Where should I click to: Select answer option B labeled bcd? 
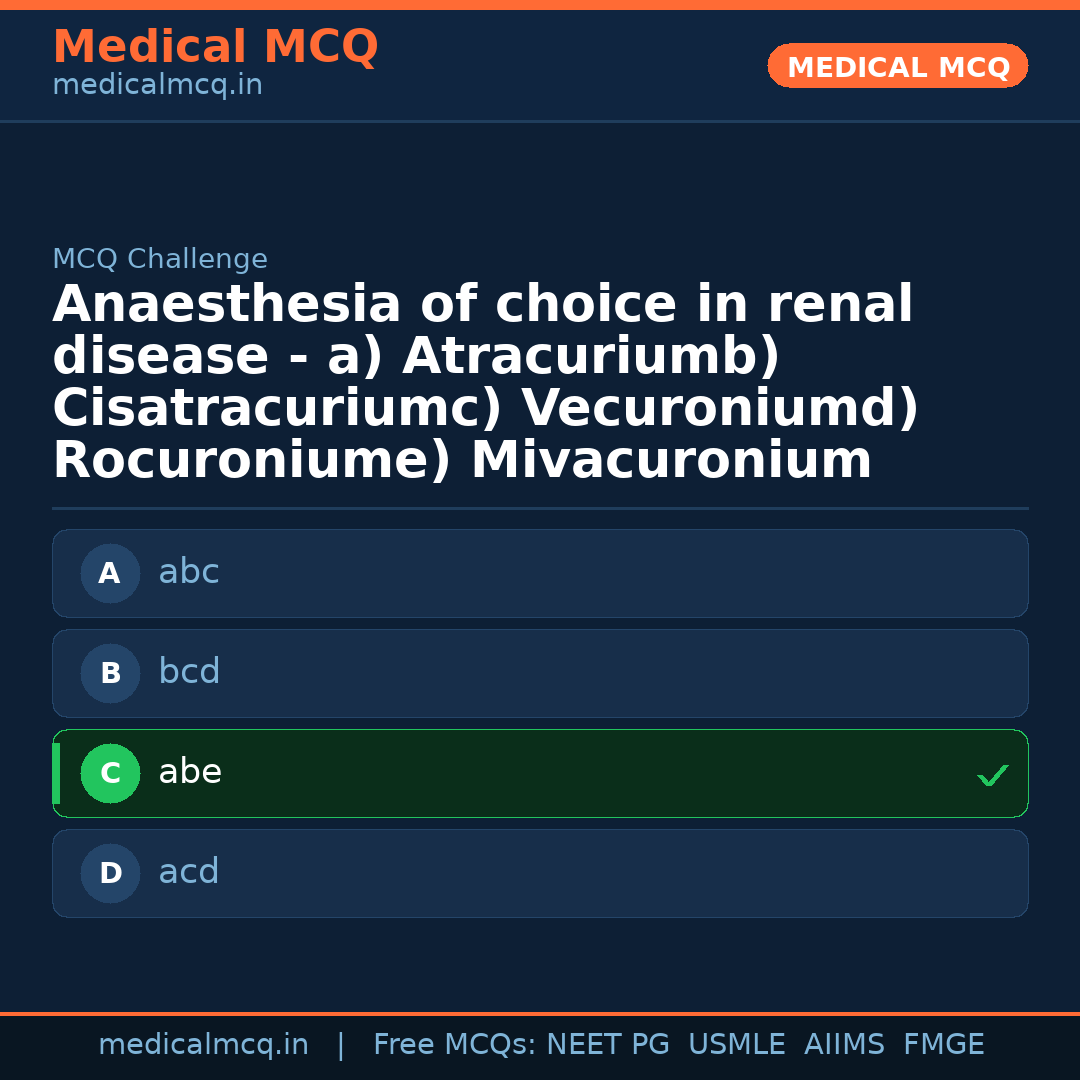(x=540, y=673)
